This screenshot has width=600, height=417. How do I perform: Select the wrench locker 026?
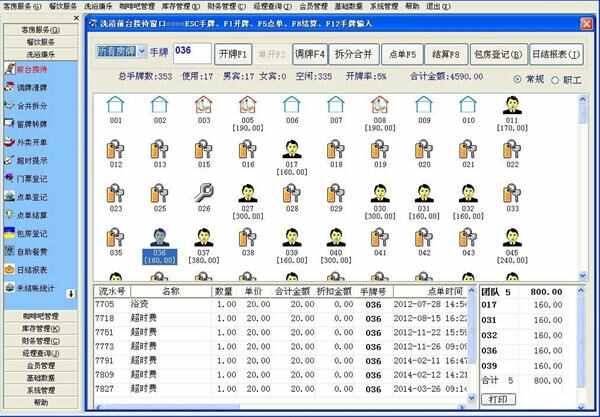[x=204, y=198]
